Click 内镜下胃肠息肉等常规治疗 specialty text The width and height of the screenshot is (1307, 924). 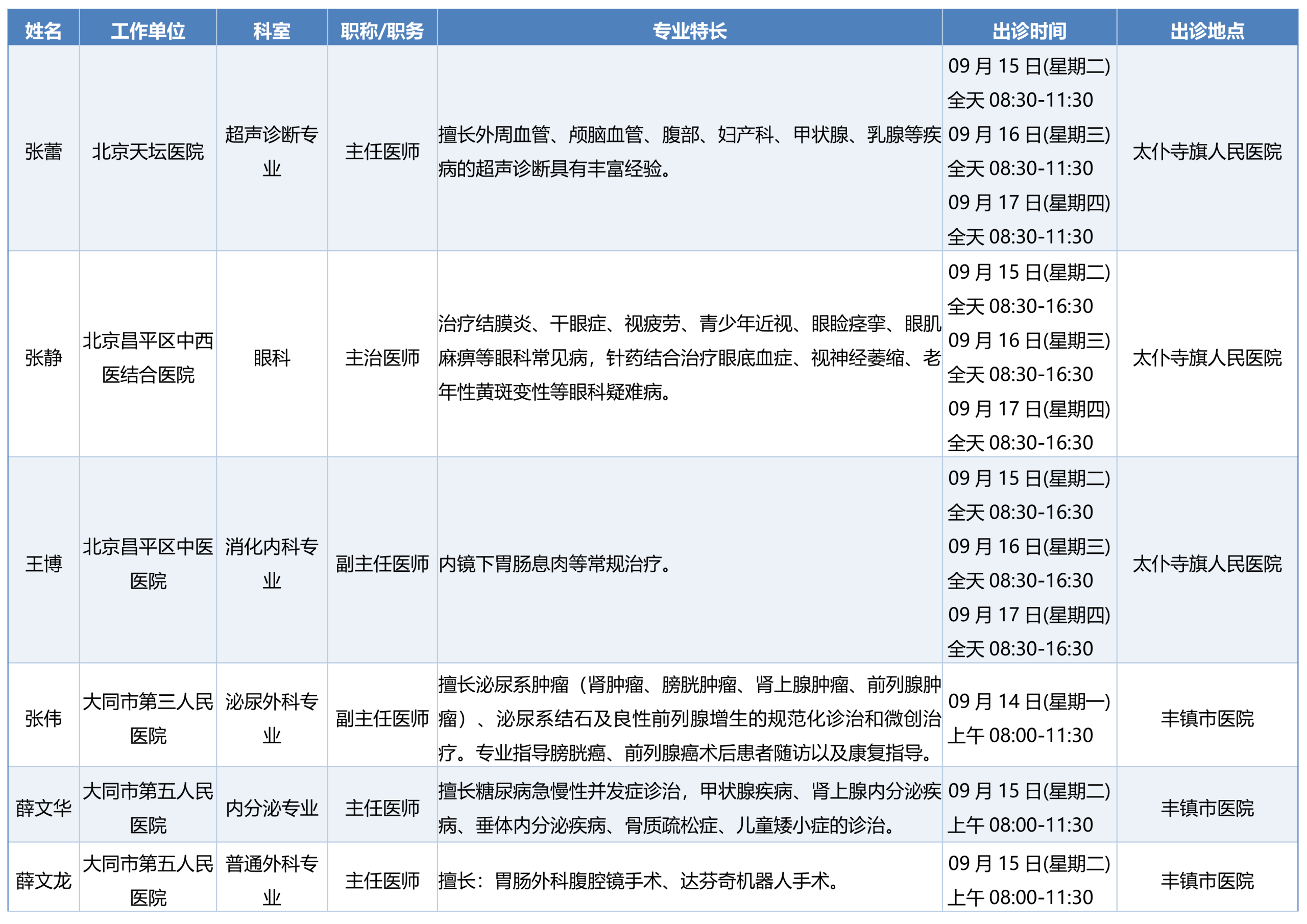coord(549,564)
